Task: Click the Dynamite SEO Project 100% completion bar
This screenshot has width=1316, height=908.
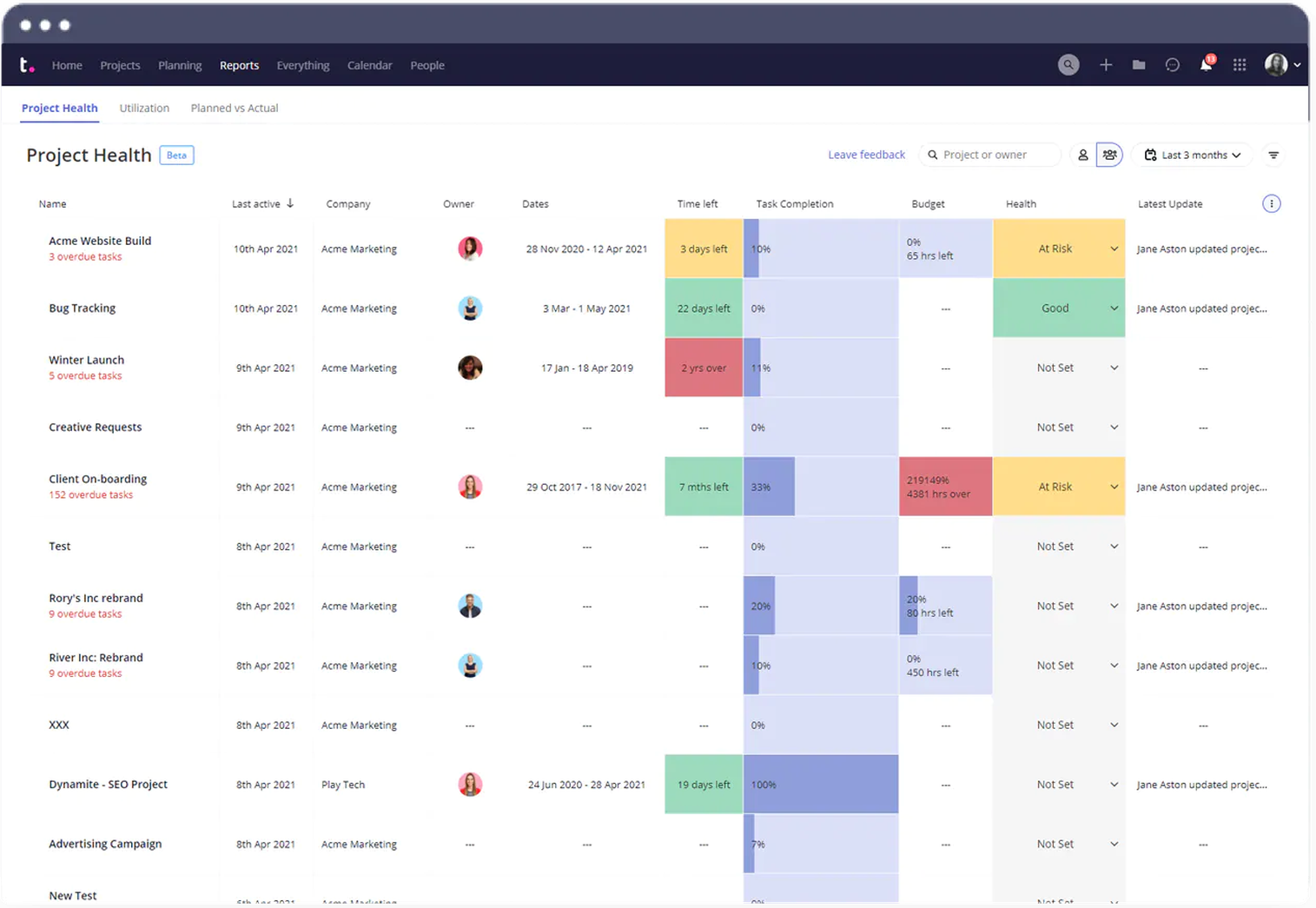Action: click(820, 785)
